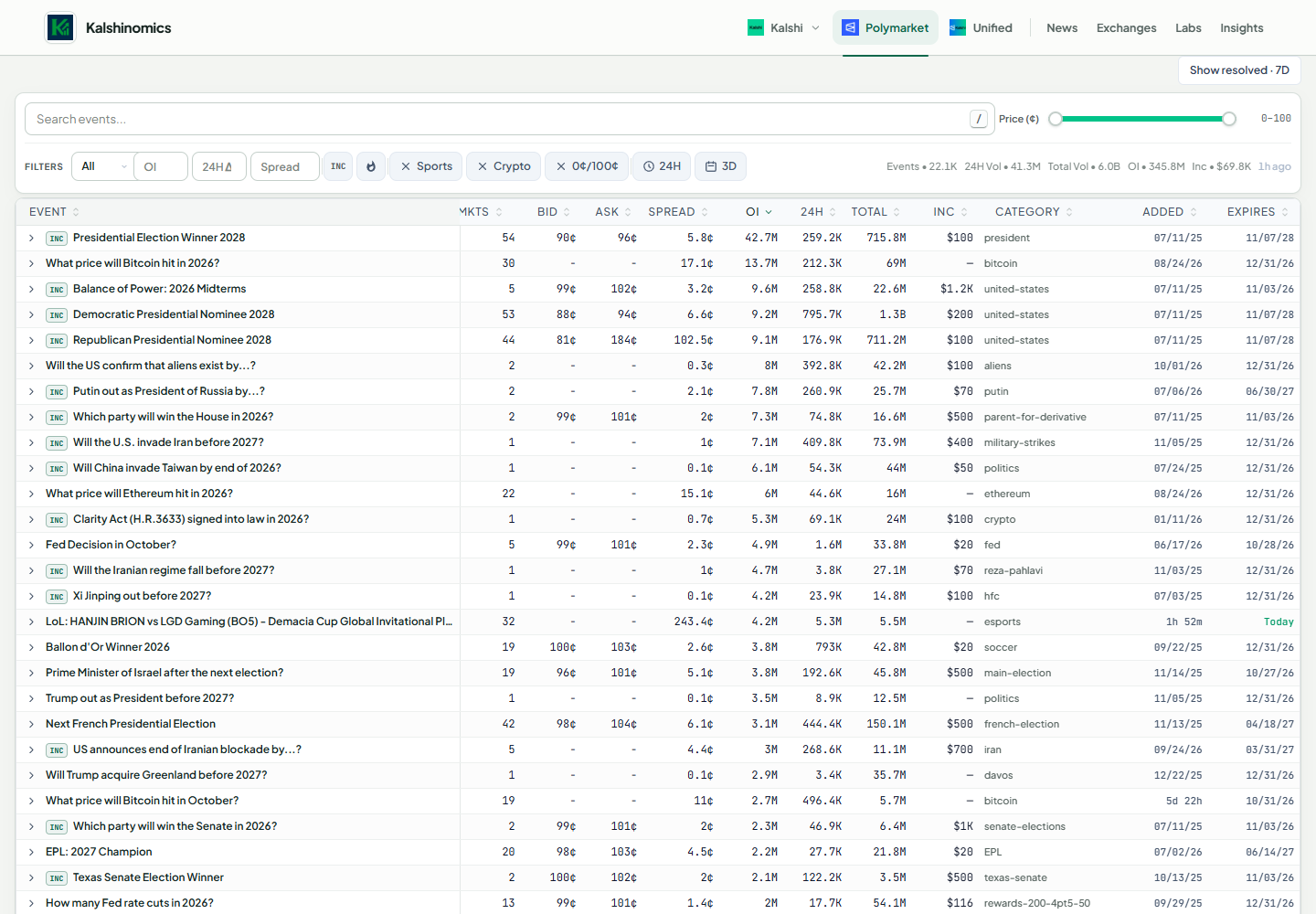Go to the Insights page
This screenshot has width=1316, height=914.
tap(1242, 27)
